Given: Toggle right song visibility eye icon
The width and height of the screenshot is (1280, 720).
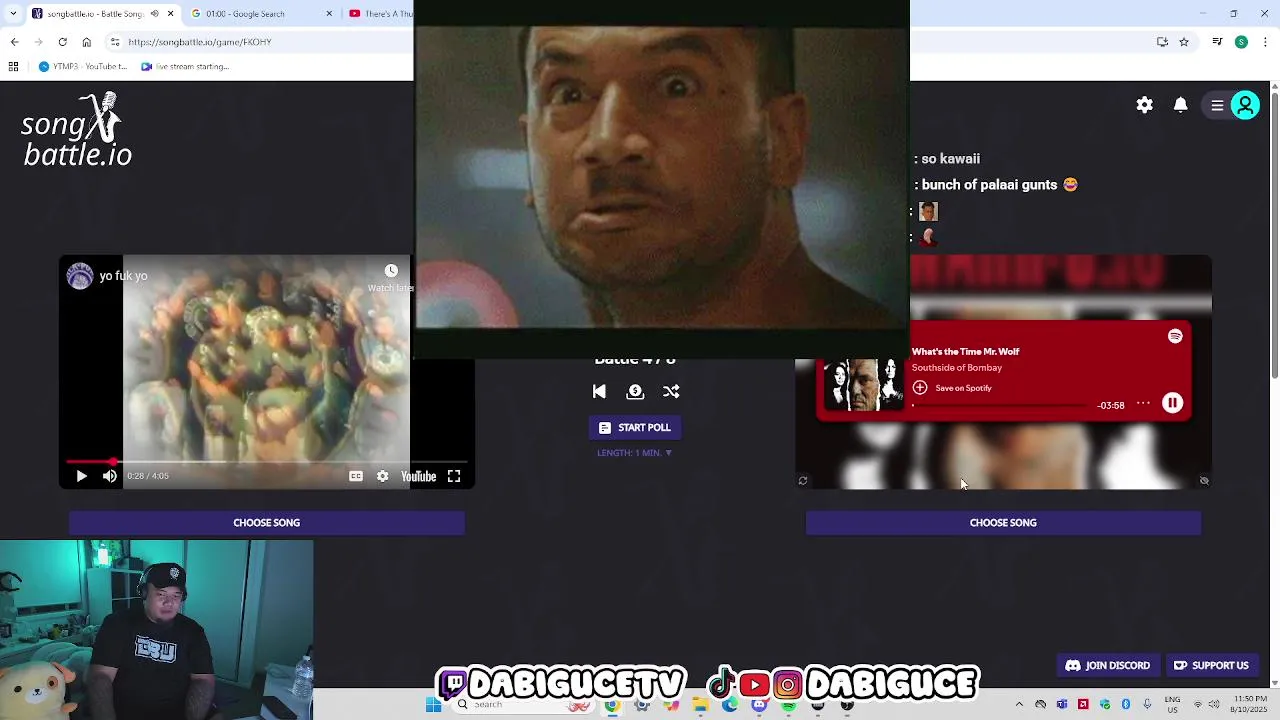Looking at the screenshot, I should pyautogui.click(x=1204, y=481).
